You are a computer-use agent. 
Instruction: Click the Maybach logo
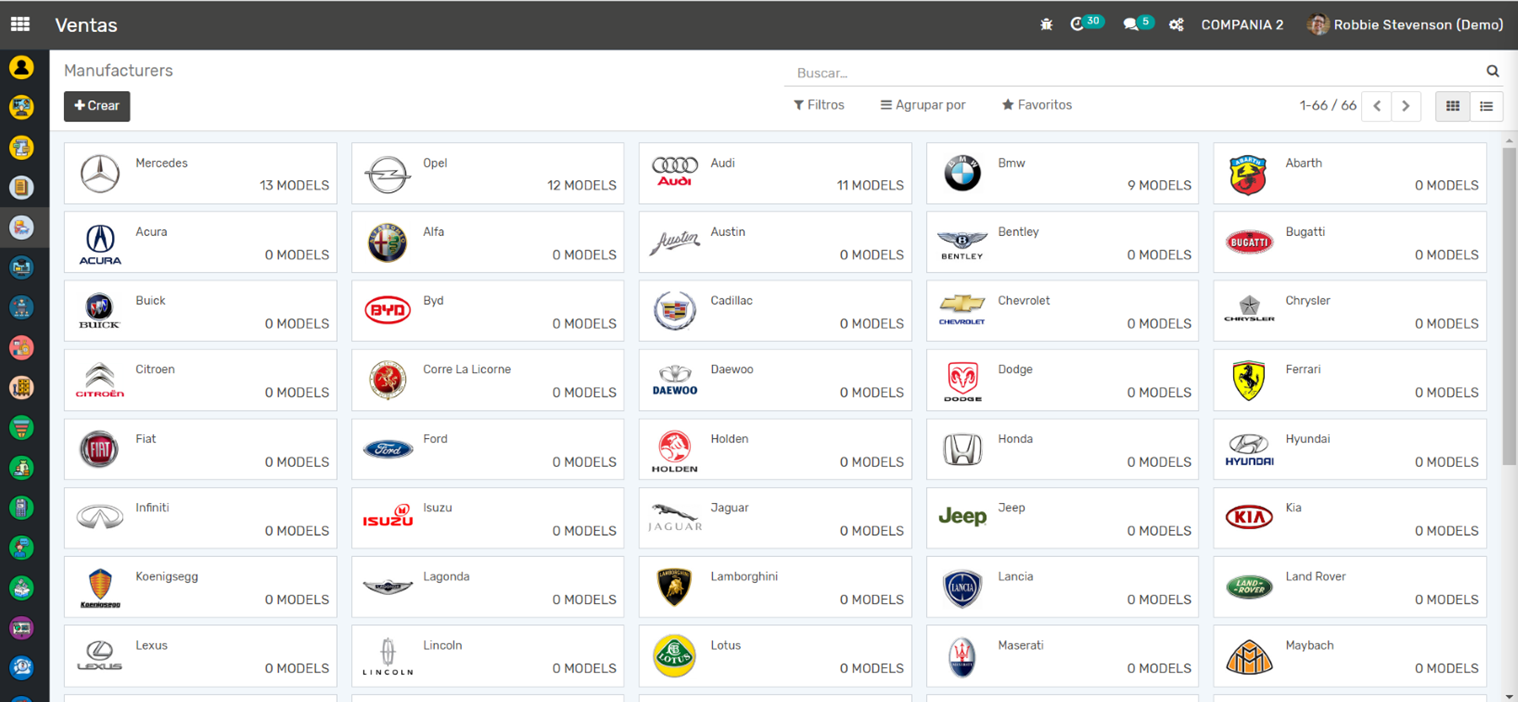[x=1249, y=657]
